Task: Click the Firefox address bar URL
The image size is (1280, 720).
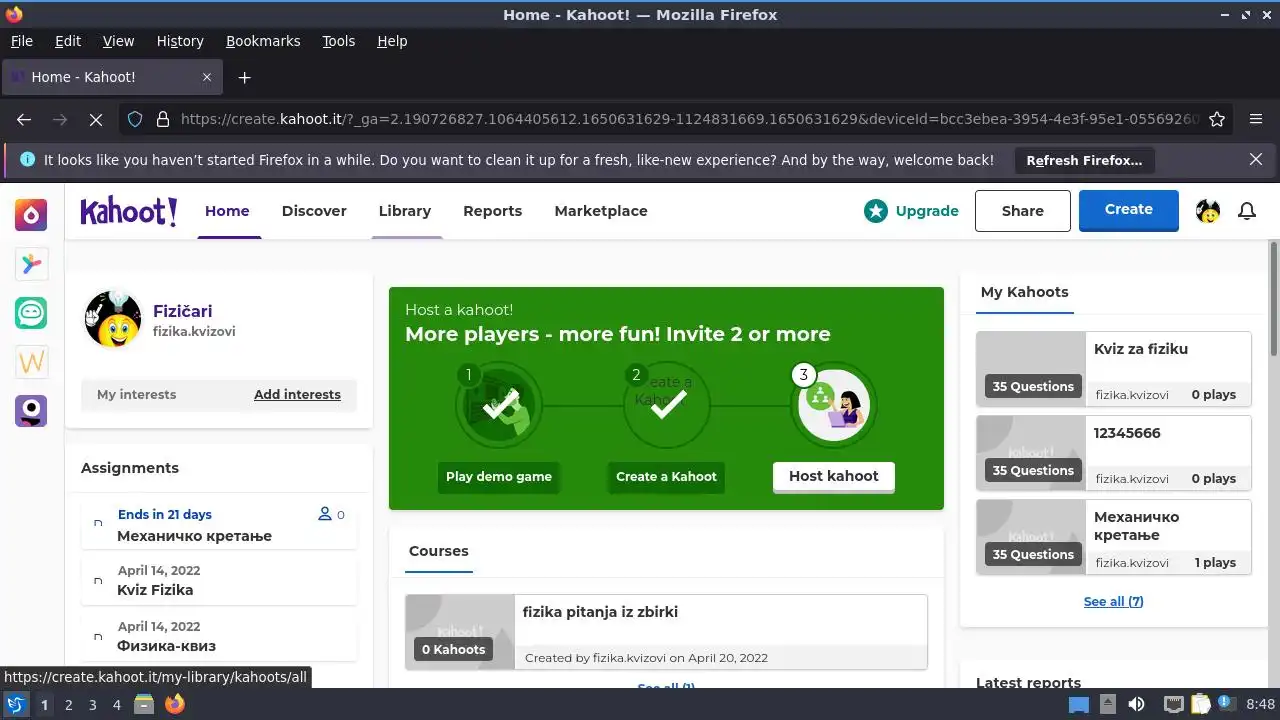Action: (x=689, y=119)
